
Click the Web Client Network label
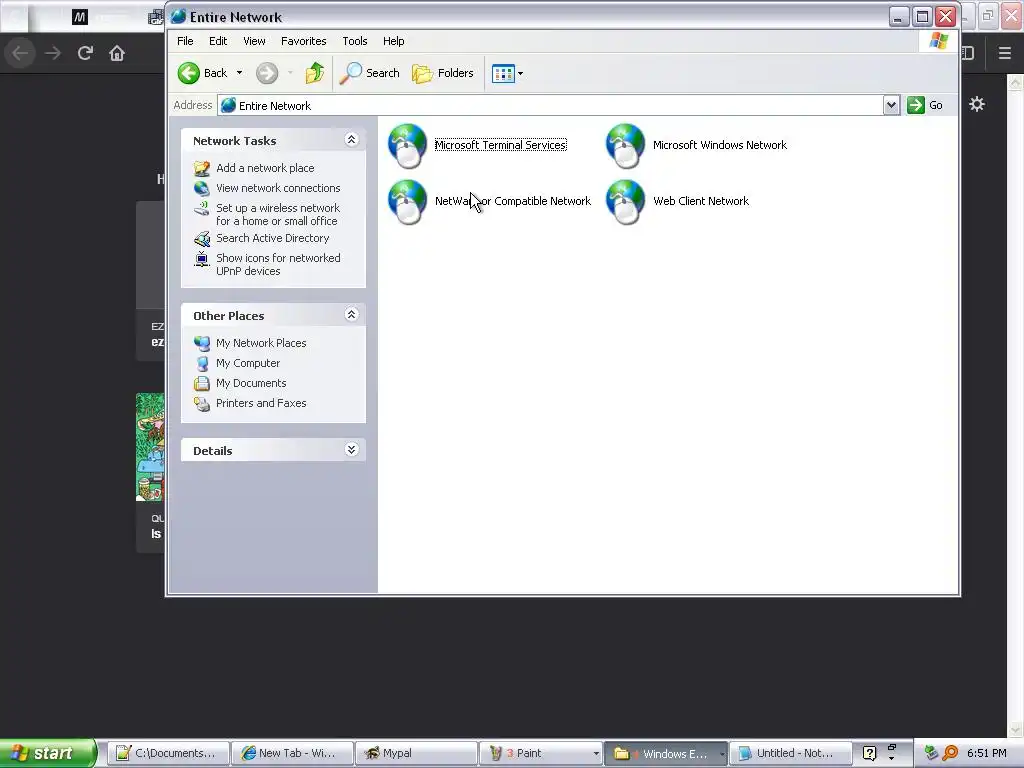pos(701,201)
